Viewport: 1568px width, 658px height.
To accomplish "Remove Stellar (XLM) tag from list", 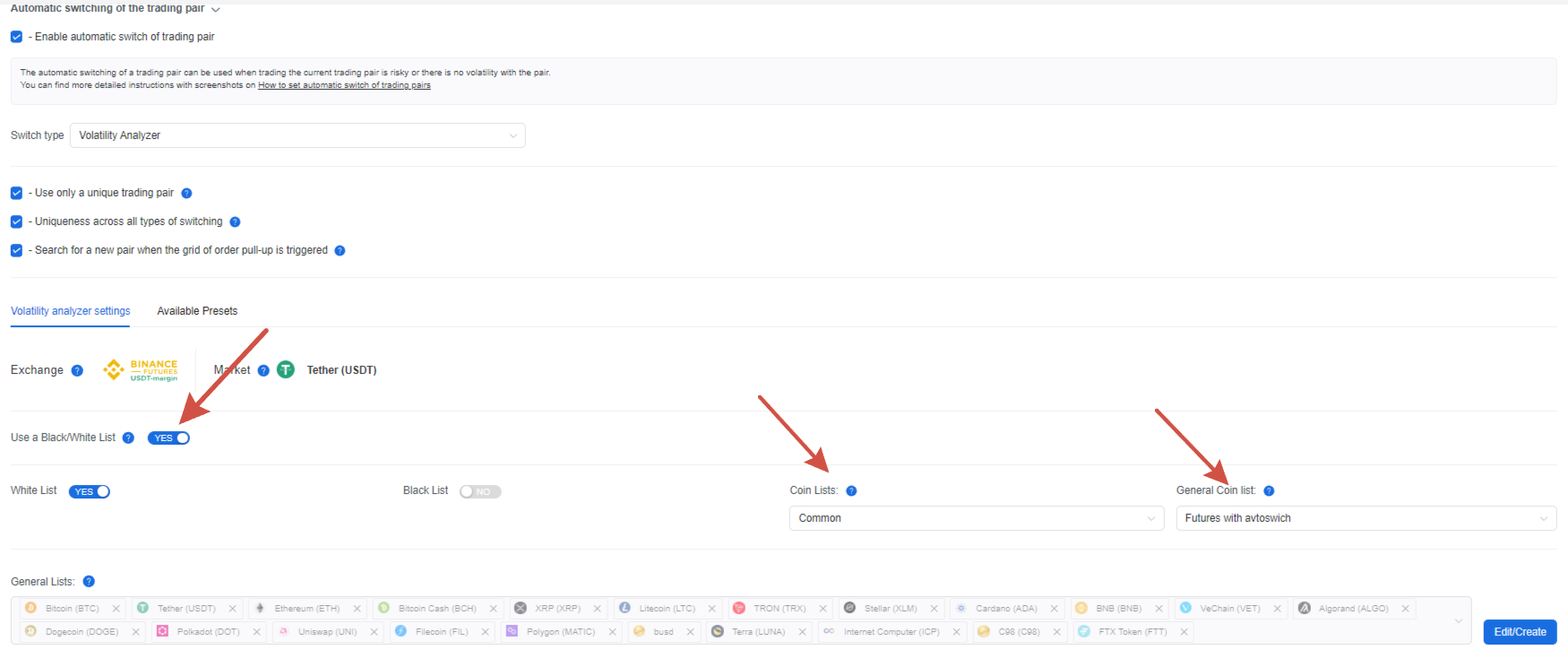I will click(x=934, y=609).
